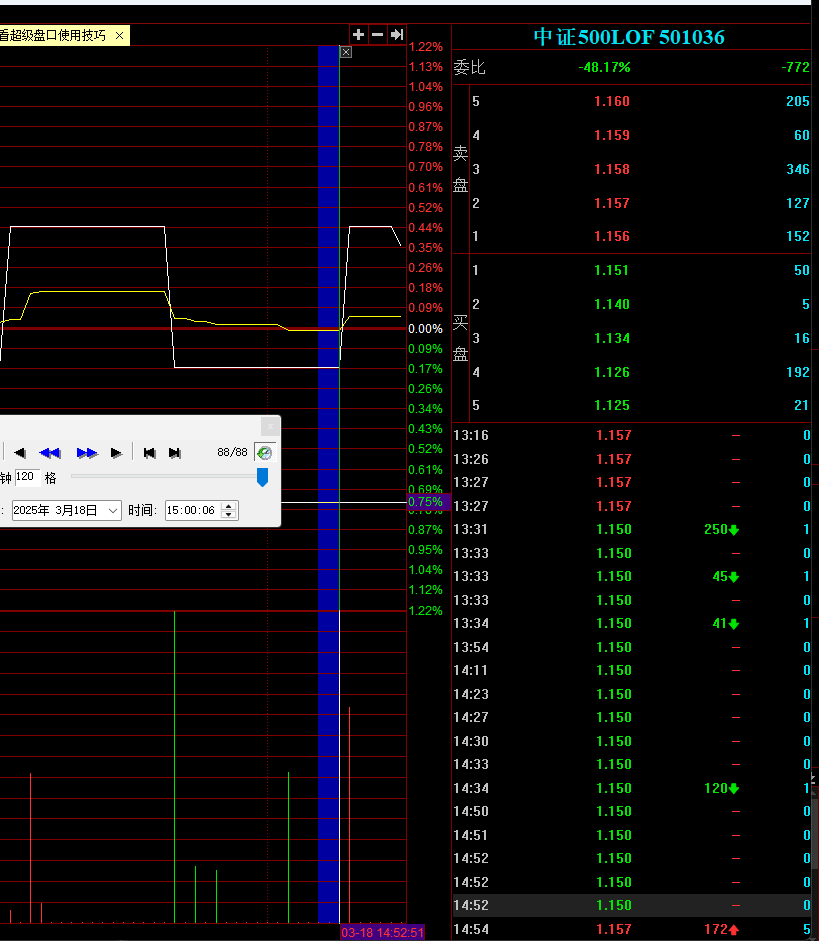Step replay forward one frame
Screen dimensions: 819x941
pos(116,453)
